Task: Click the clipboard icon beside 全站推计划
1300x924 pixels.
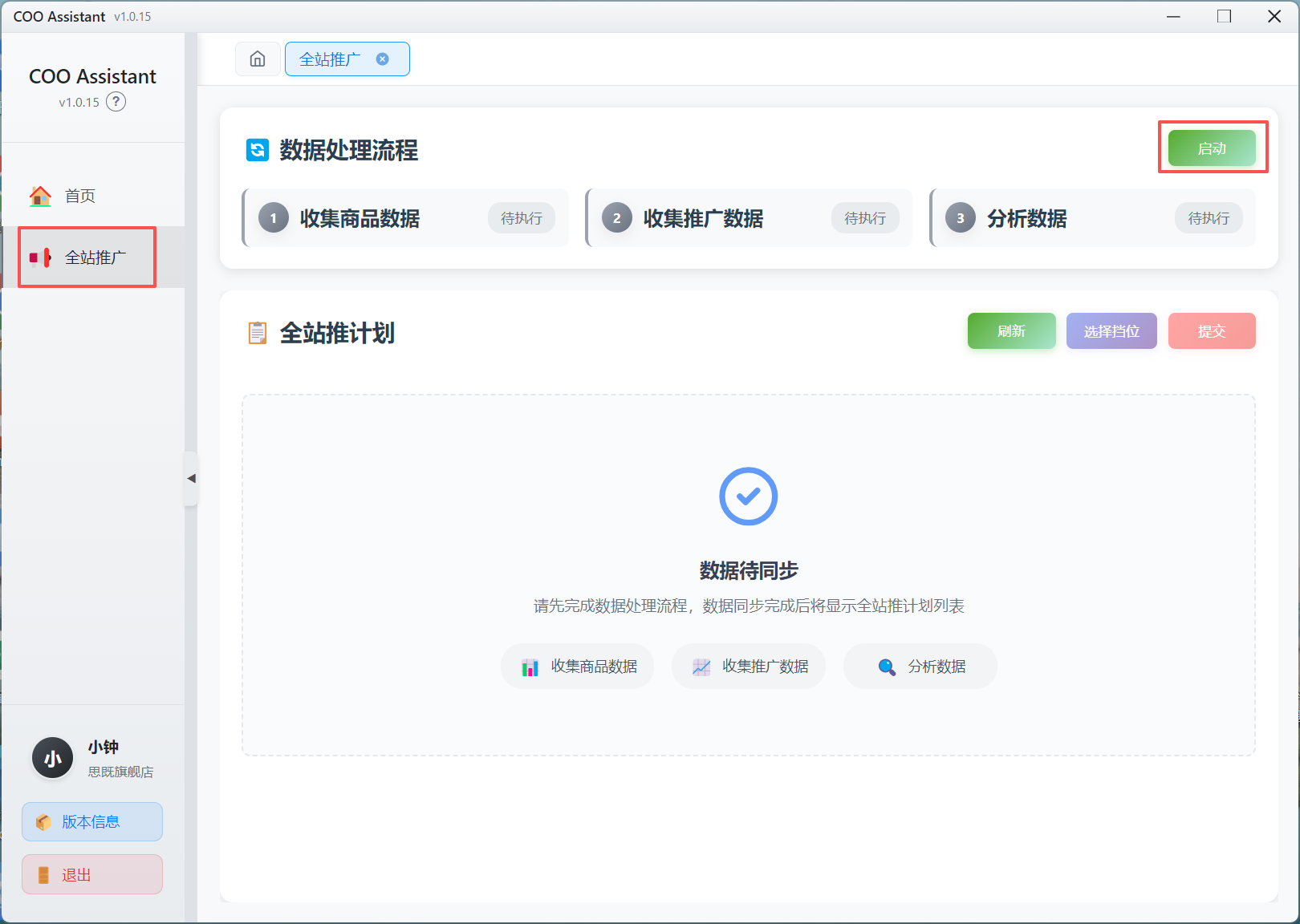Action: coord(257,332)
